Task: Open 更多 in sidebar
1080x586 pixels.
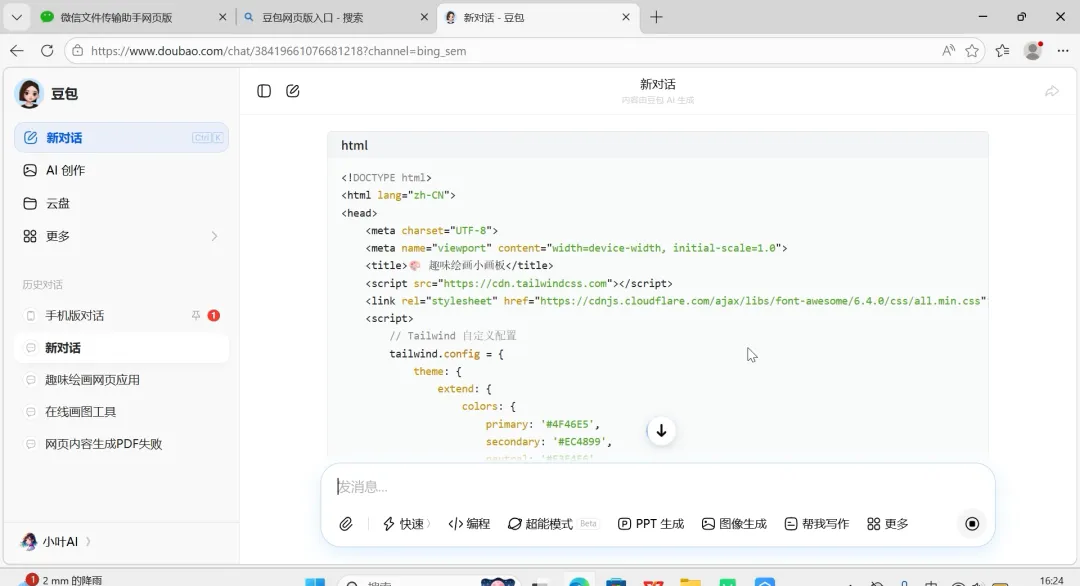Action: (x=121, y=236)
